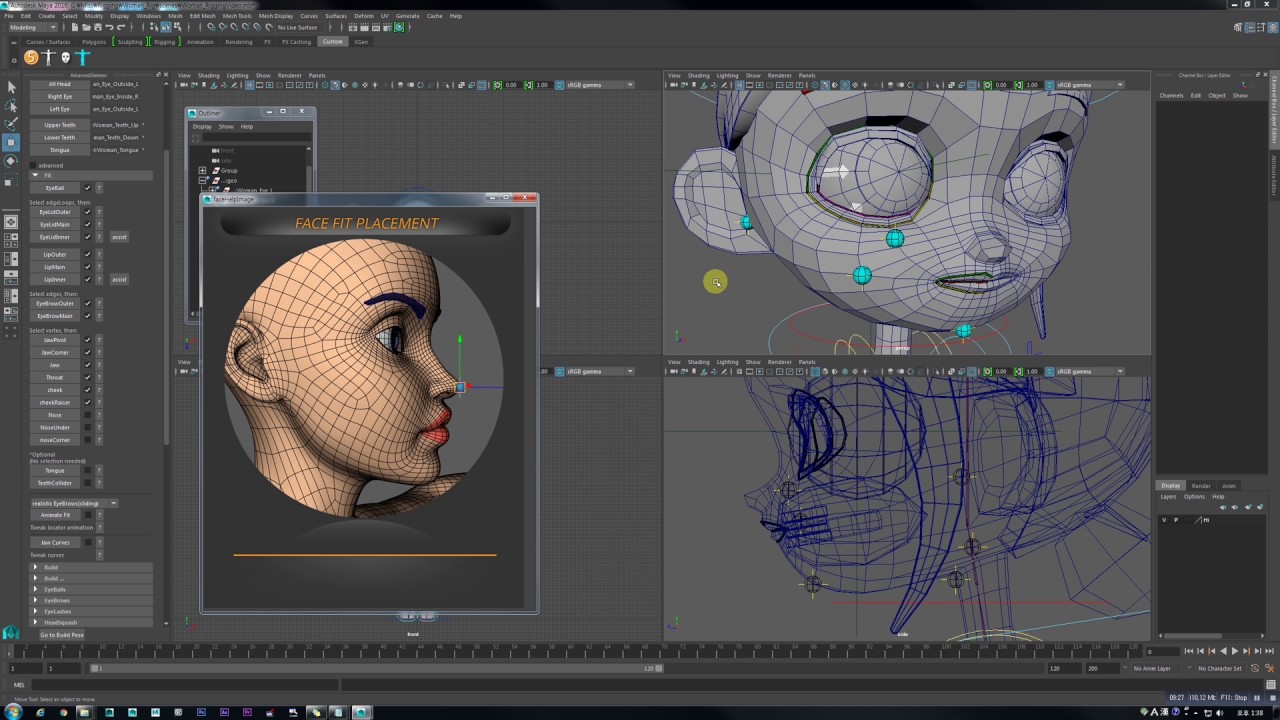The height and width of the screenshot is (720, 1280).
Task: Open the Deform menu
Action: point(363,16)
